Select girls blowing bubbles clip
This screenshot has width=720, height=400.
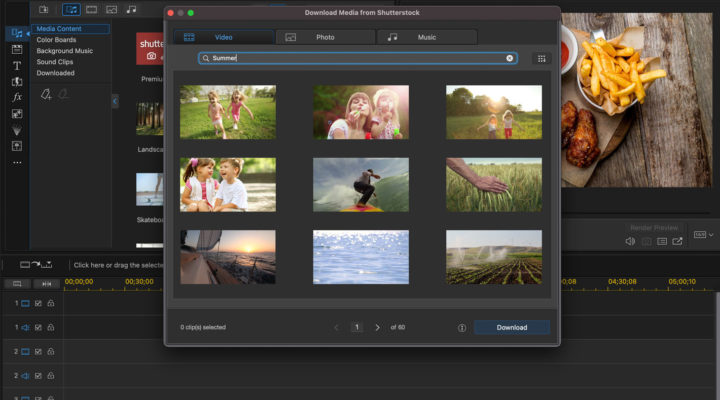(361, 112)
